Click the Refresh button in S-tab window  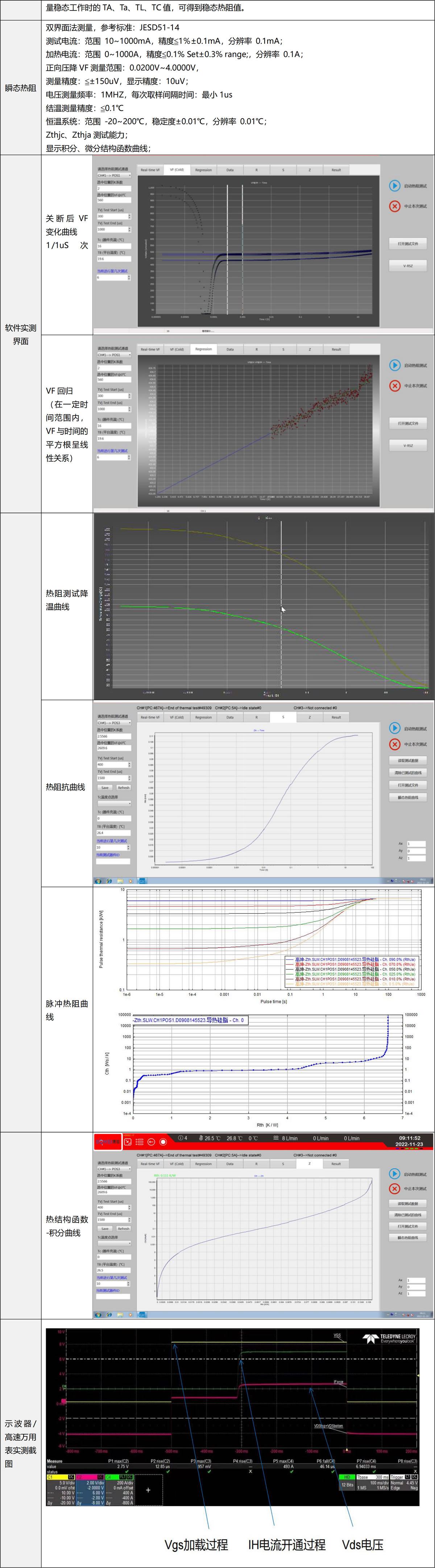click(124, 787)
